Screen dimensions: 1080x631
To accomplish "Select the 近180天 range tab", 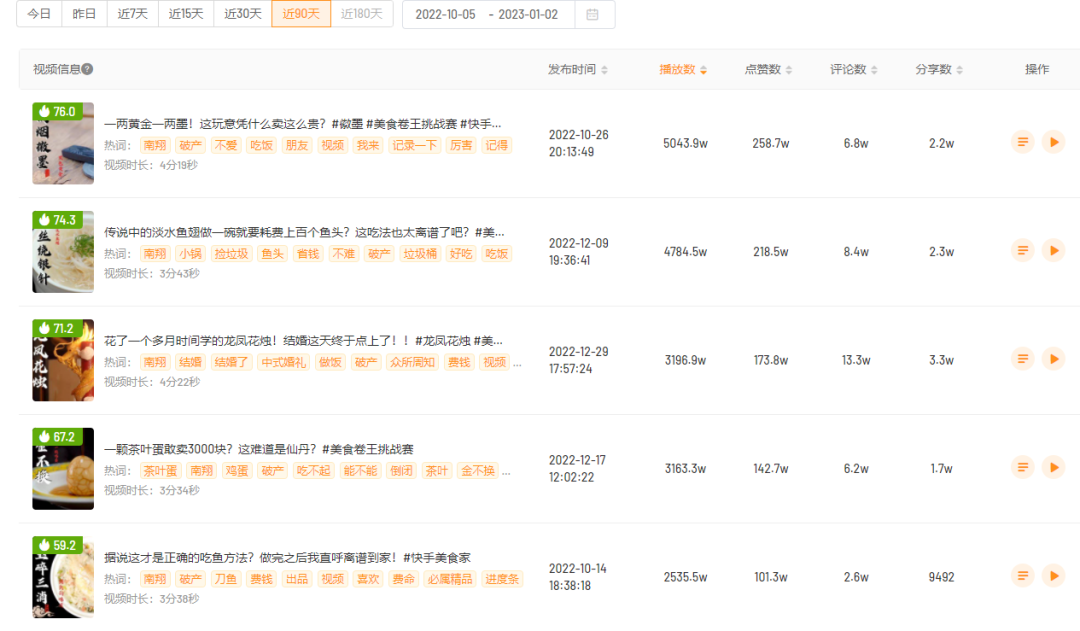I will [x=362, y=14].
